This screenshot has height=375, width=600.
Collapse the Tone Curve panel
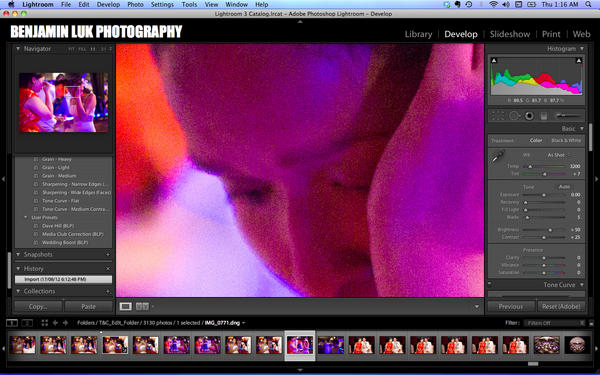[x=582, y=285]
